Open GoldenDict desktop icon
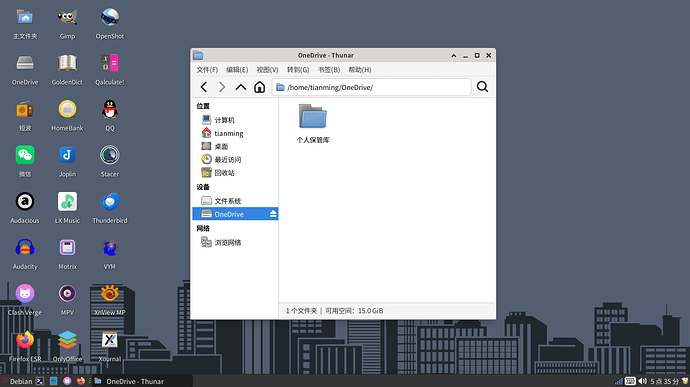Screen dimensions: 690x387 pyautogui.click(x=67, y=70)
